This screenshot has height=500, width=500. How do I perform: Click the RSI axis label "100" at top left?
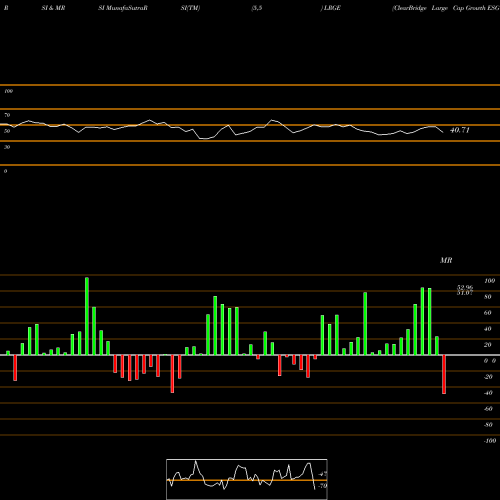click(x=8, y=91)
